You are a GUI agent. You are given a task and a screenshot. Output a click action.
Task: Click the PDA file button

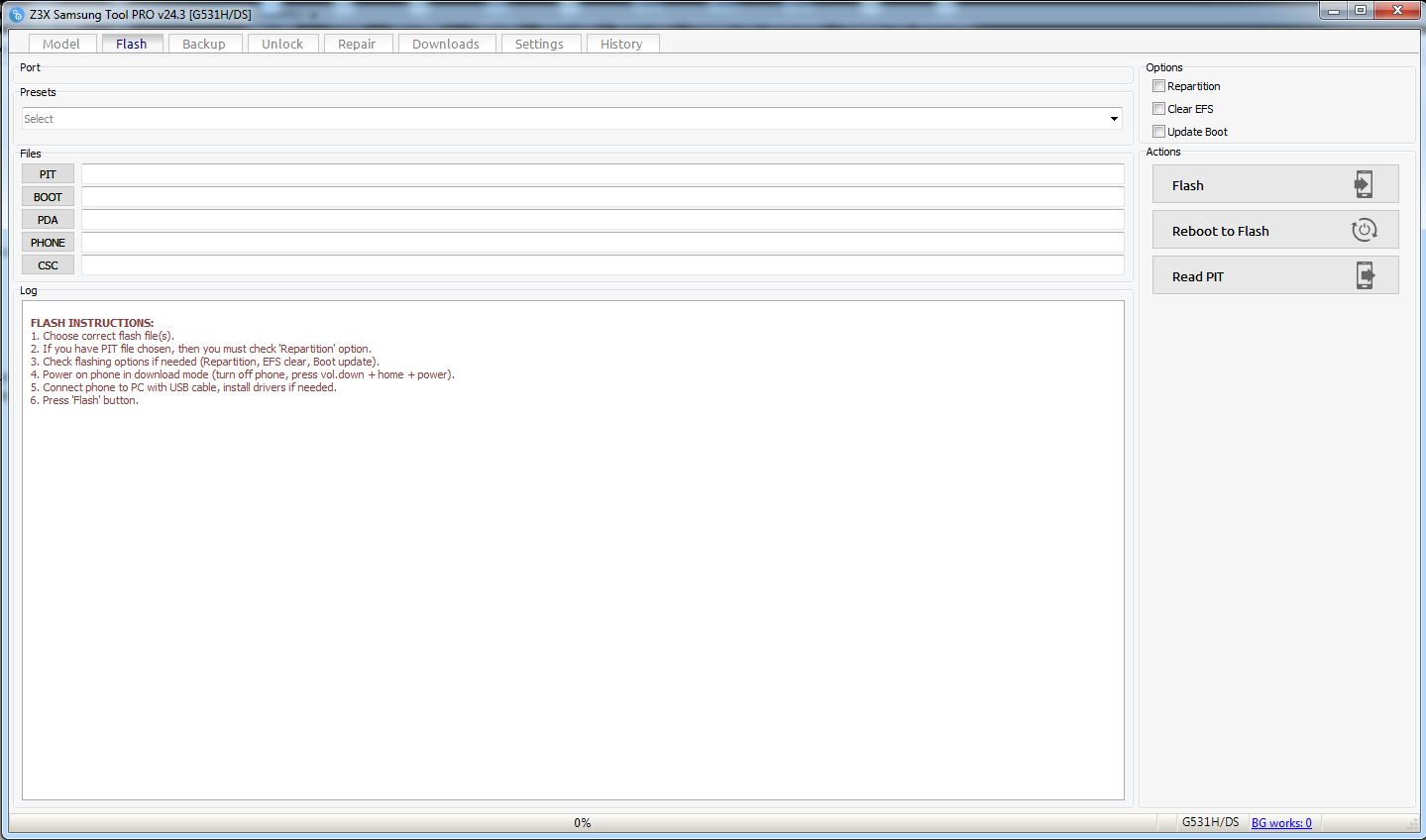48,220
